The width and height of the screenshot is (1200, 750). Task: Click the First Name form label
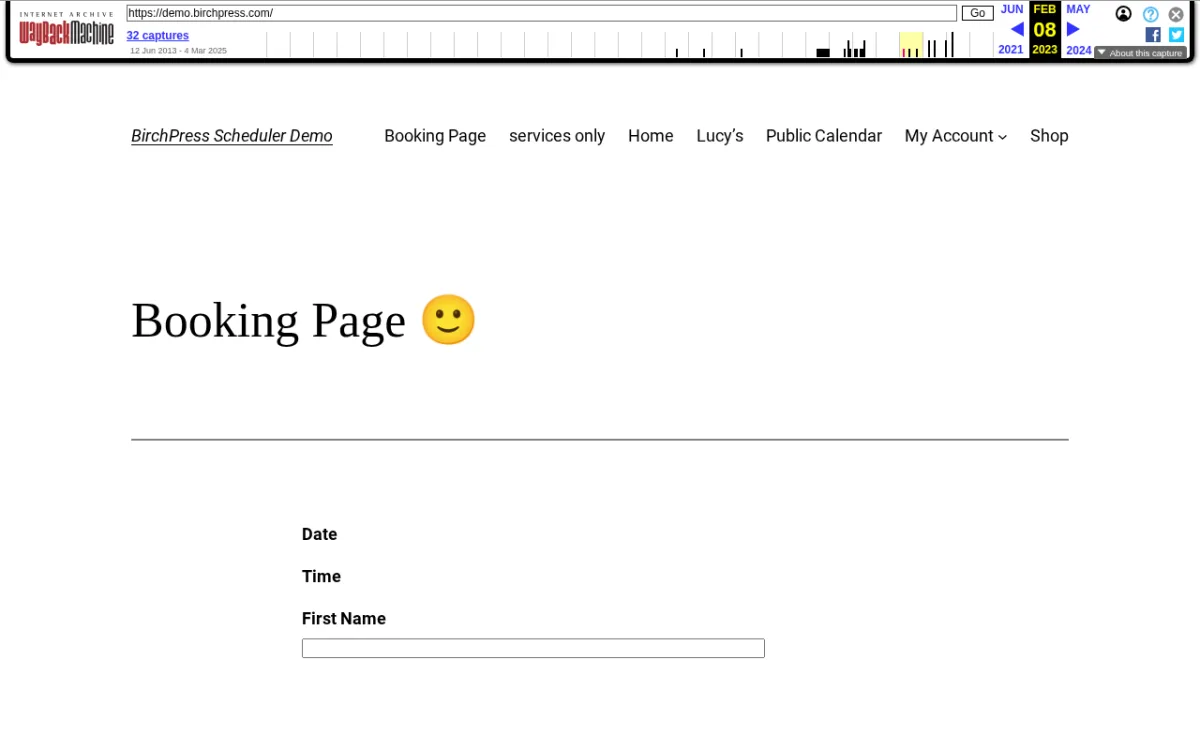(x=344, y=618)
